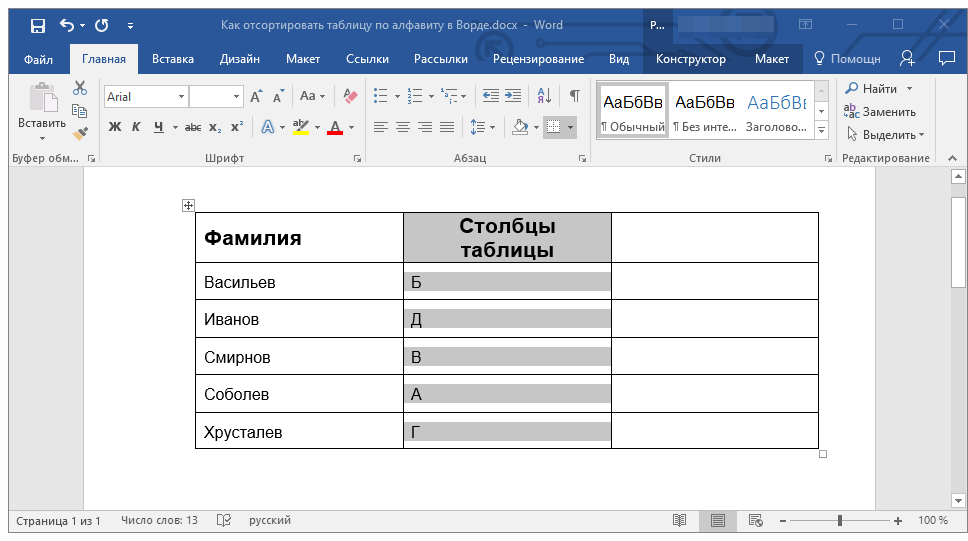Open the comments speech bubble
Screen dimensions: 968x541
click(946, 59)
